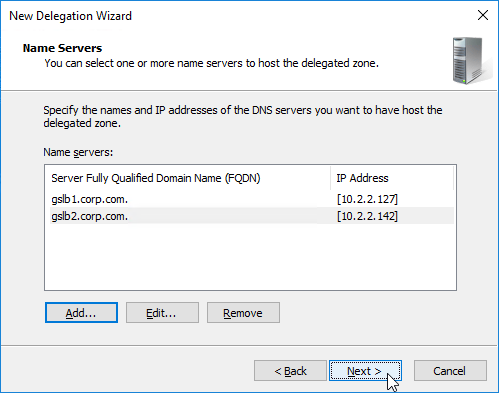The image size is (499, 393).
Task: Click the [10.2.2.142] IP address cell
Action: click(x=367, y=216)
